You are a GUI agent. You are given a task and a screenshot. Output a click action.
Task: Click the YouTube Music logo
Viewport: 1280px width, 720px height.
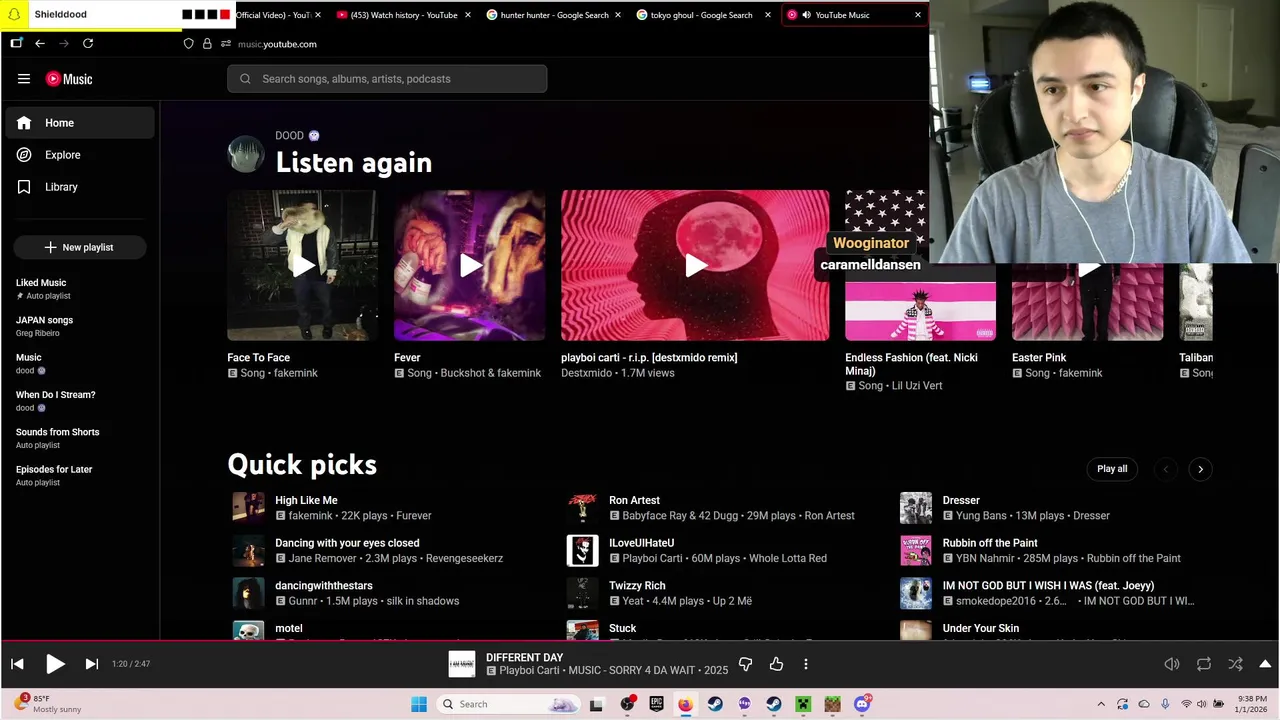(x=69, y=79)
